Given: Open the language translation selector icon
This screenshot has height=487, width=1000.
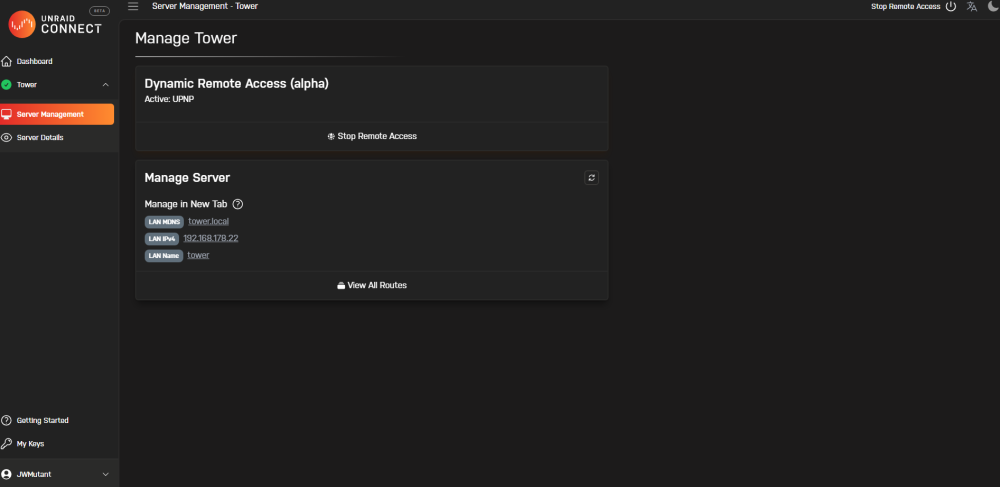Looking at the screenshot, I should click(x=972, y=6).
